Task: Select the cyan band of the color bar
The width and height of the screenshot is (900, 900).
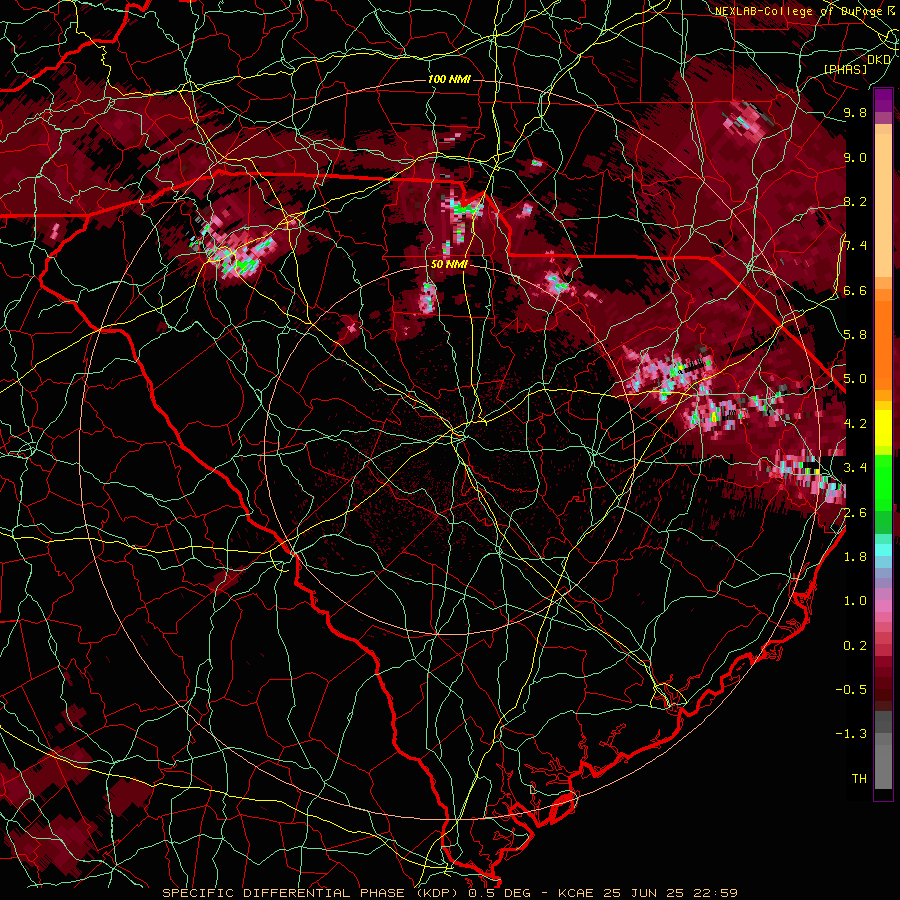Action: click(x=883, y=549)
